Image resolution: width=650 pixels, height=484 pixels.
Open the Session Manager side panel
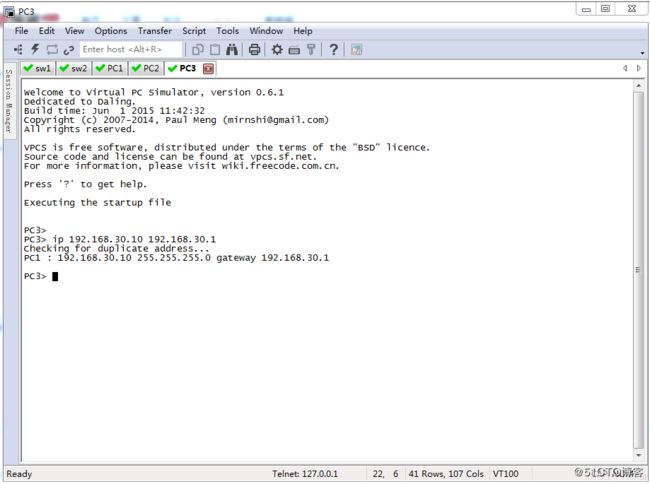point(9,101)
